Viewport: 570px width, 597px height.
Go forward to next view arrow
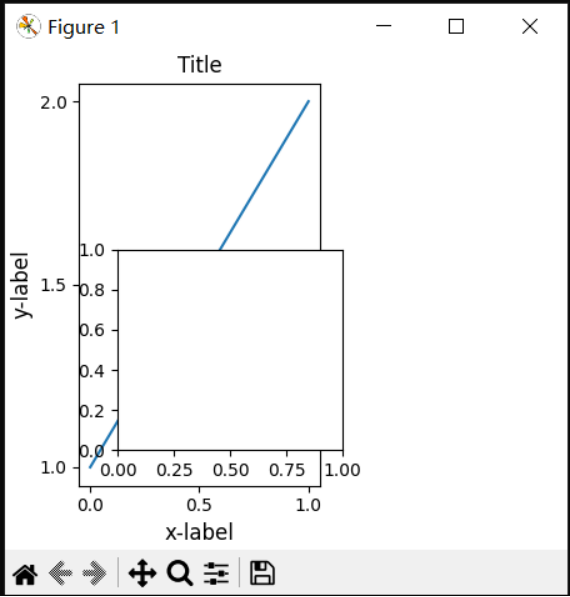coord(94,573)
